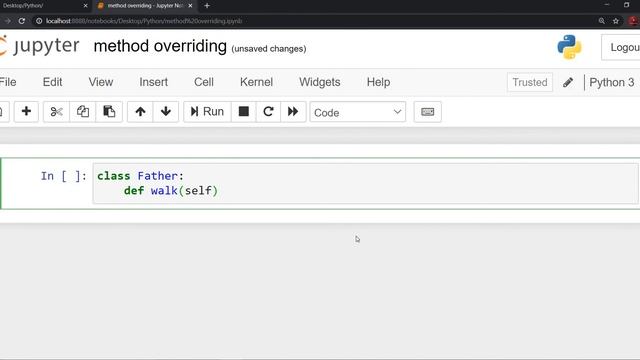This screenshot has width=640, height=360.
Task: Cut selected cells with scissors icon
Action: pos(56,111)
